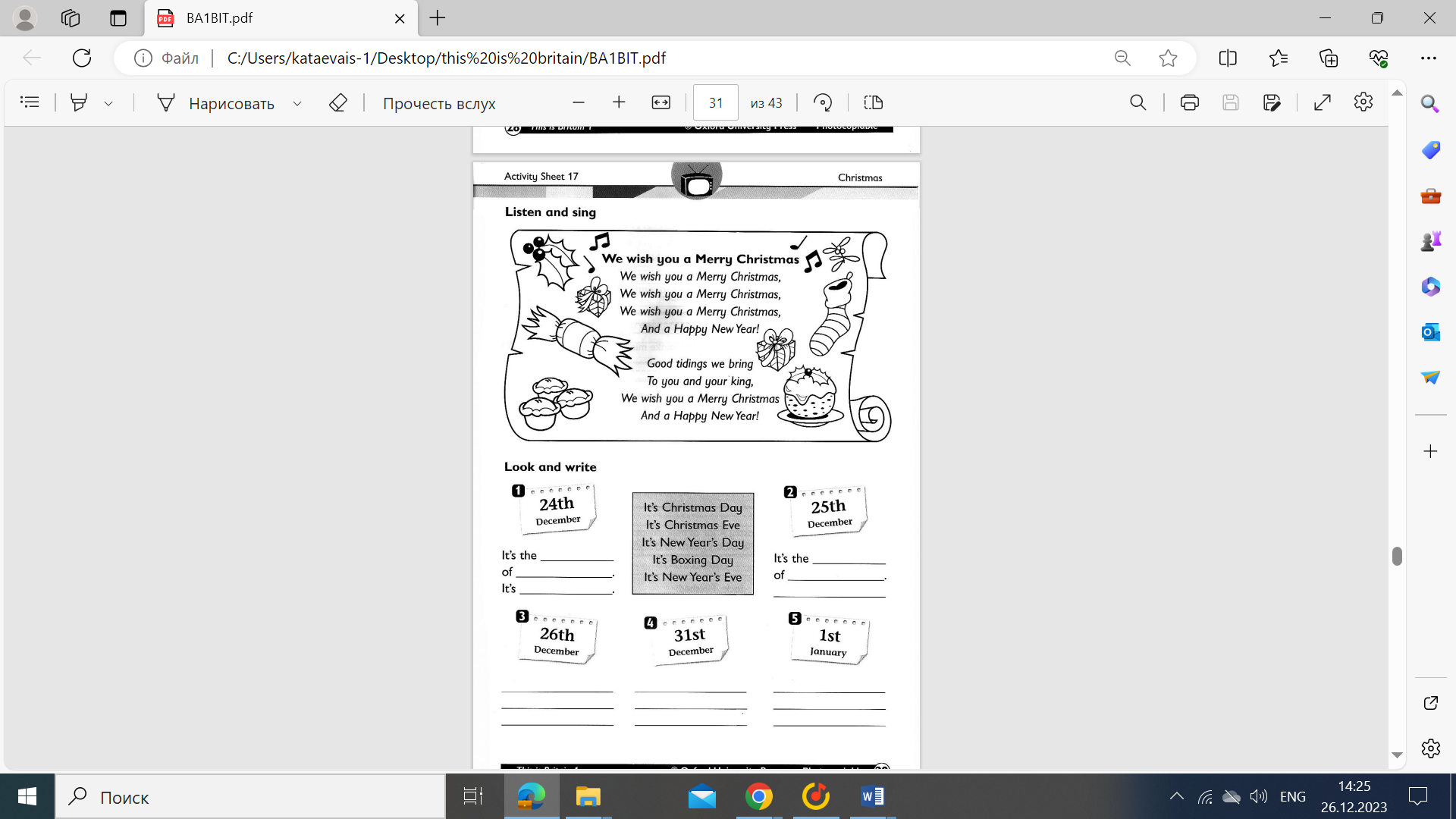1456x819 pixels.
Task: Open PDF toolbar settings gear
Action: (1363, 102)
